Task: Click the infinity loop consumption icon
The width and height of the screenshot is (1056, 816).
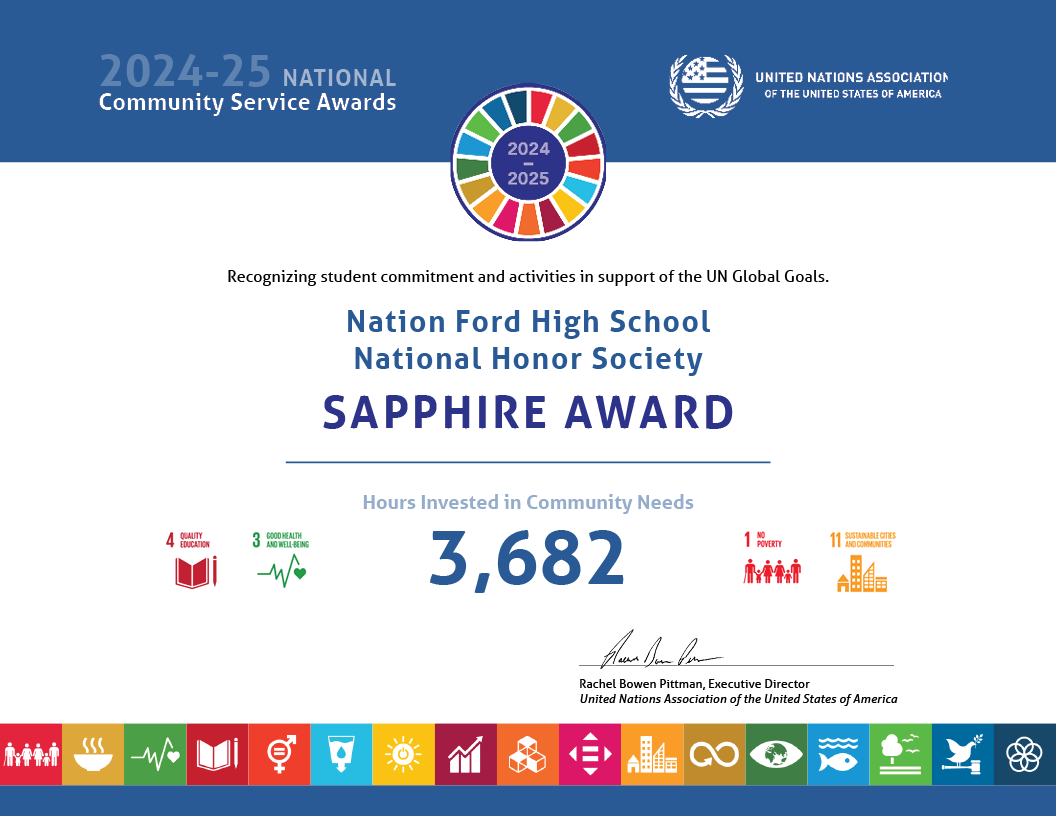Action: point(715,754)
